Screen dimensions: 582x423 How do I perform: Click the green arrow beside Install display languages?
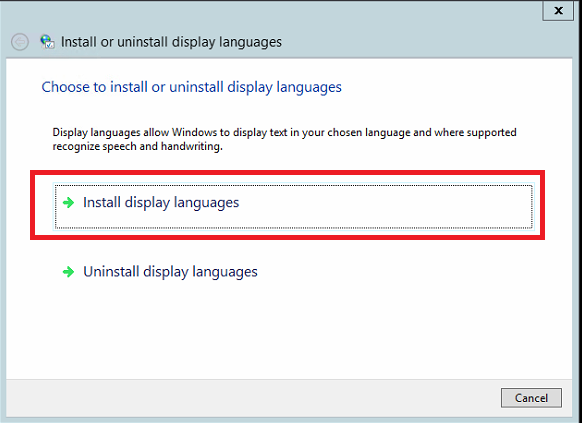(68, 203)
